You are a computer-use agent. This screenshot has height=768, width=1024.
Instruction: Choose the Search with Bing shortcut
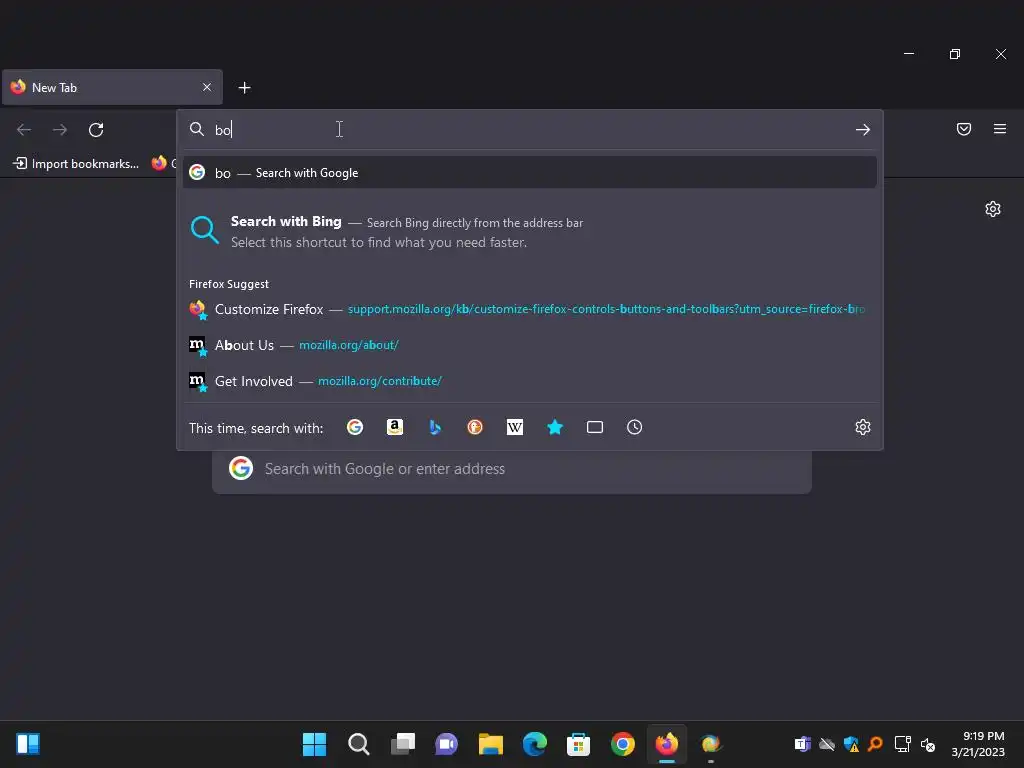click(x=529, y=231)
